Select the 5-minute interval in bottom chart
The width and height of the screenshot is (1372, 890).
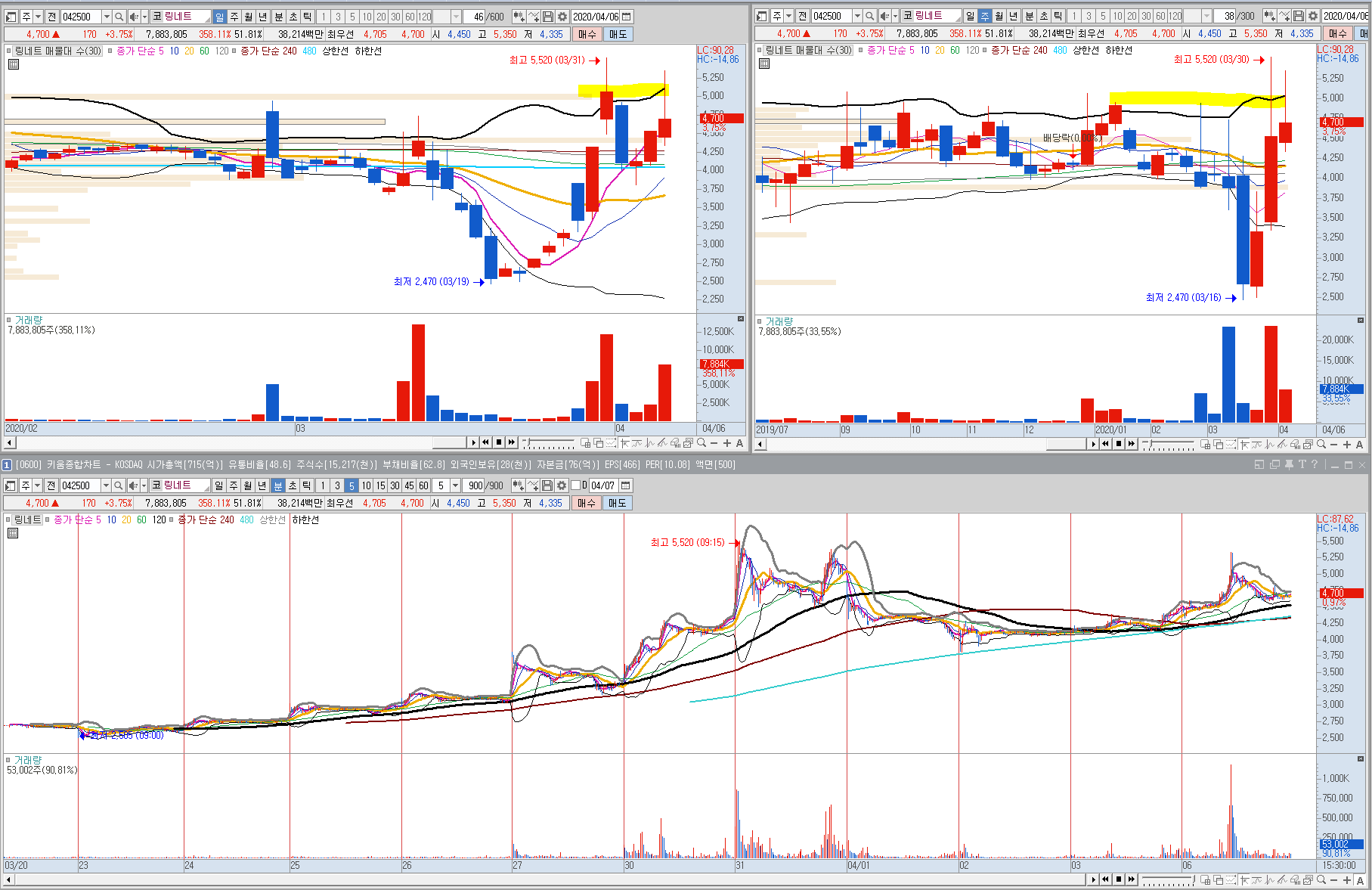(x=352, y=485)
